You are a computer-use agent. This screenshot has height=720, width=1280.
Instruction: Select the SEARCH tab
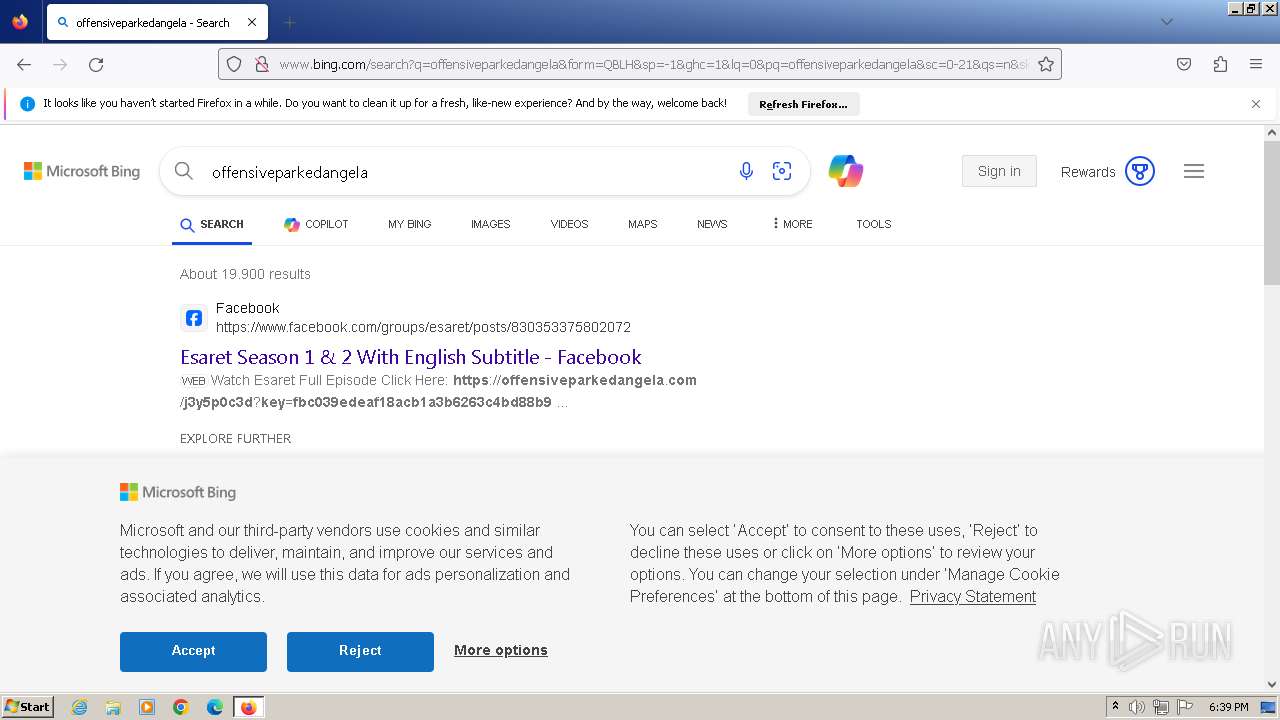212,224
